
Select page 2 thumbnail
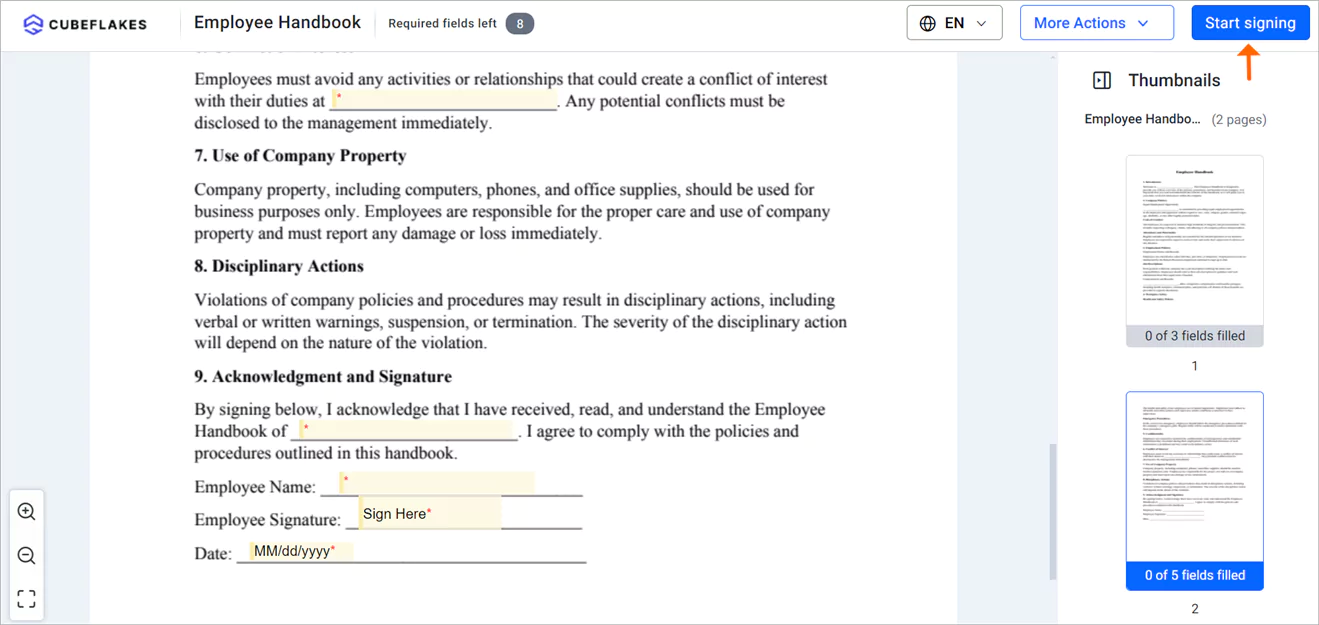coord(1195,490)
